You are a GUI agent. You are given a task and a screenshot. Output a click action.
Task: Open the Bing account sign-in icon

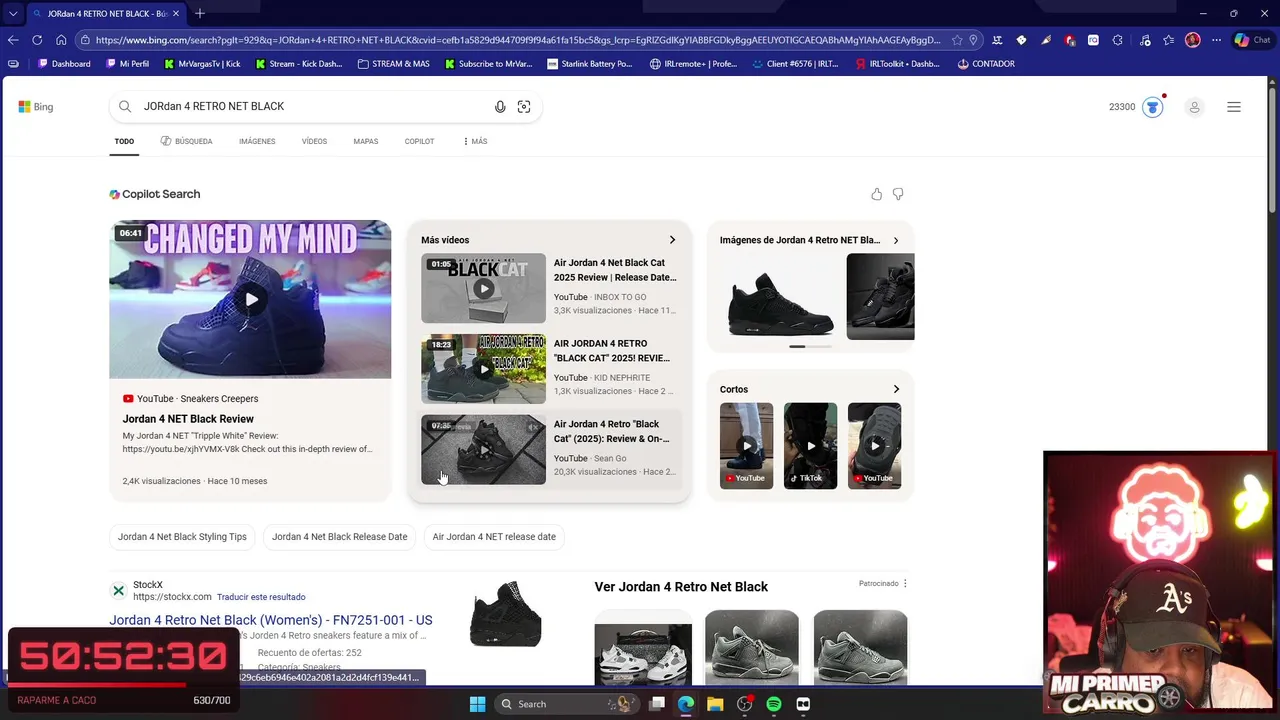pos(1194,107)
